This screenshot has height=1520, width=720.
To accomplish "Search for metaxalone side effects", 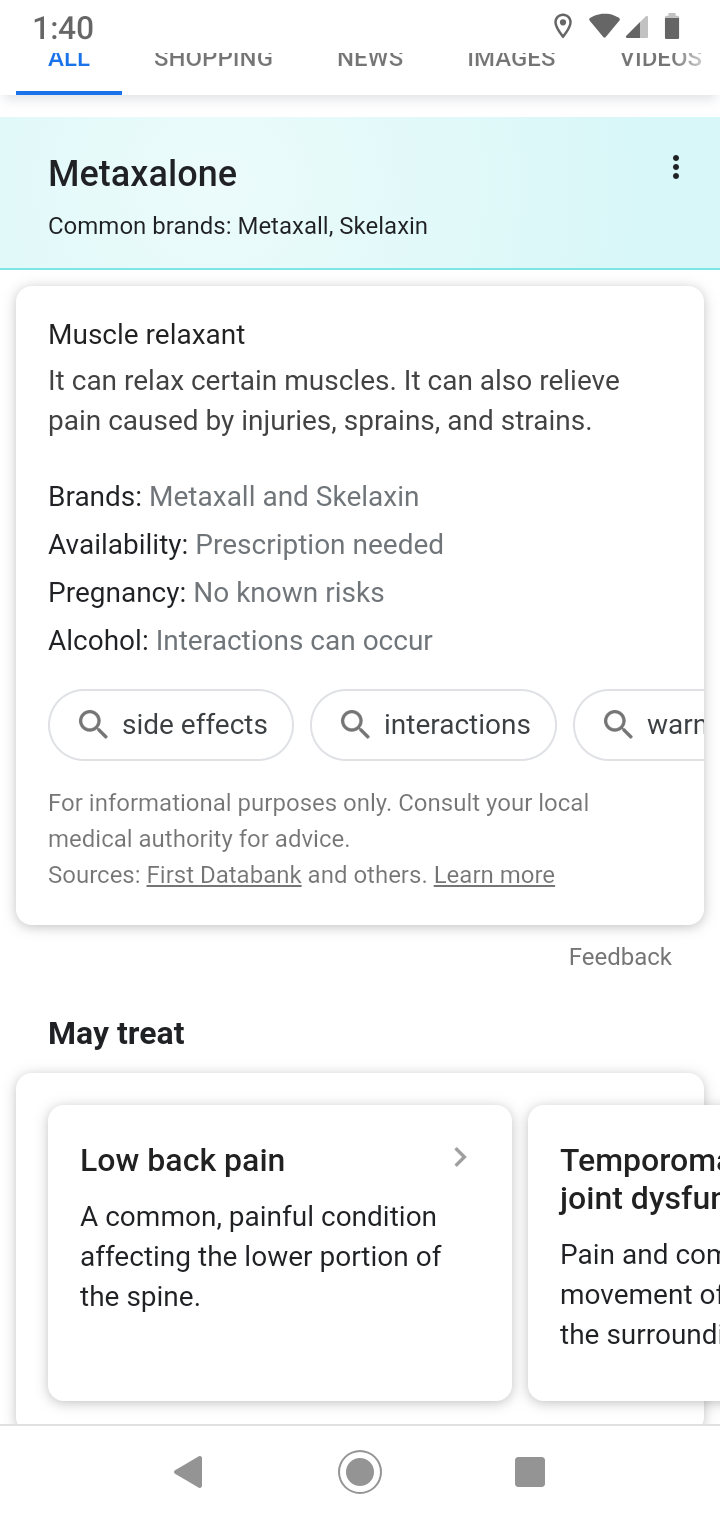I will tap(171, 724).
